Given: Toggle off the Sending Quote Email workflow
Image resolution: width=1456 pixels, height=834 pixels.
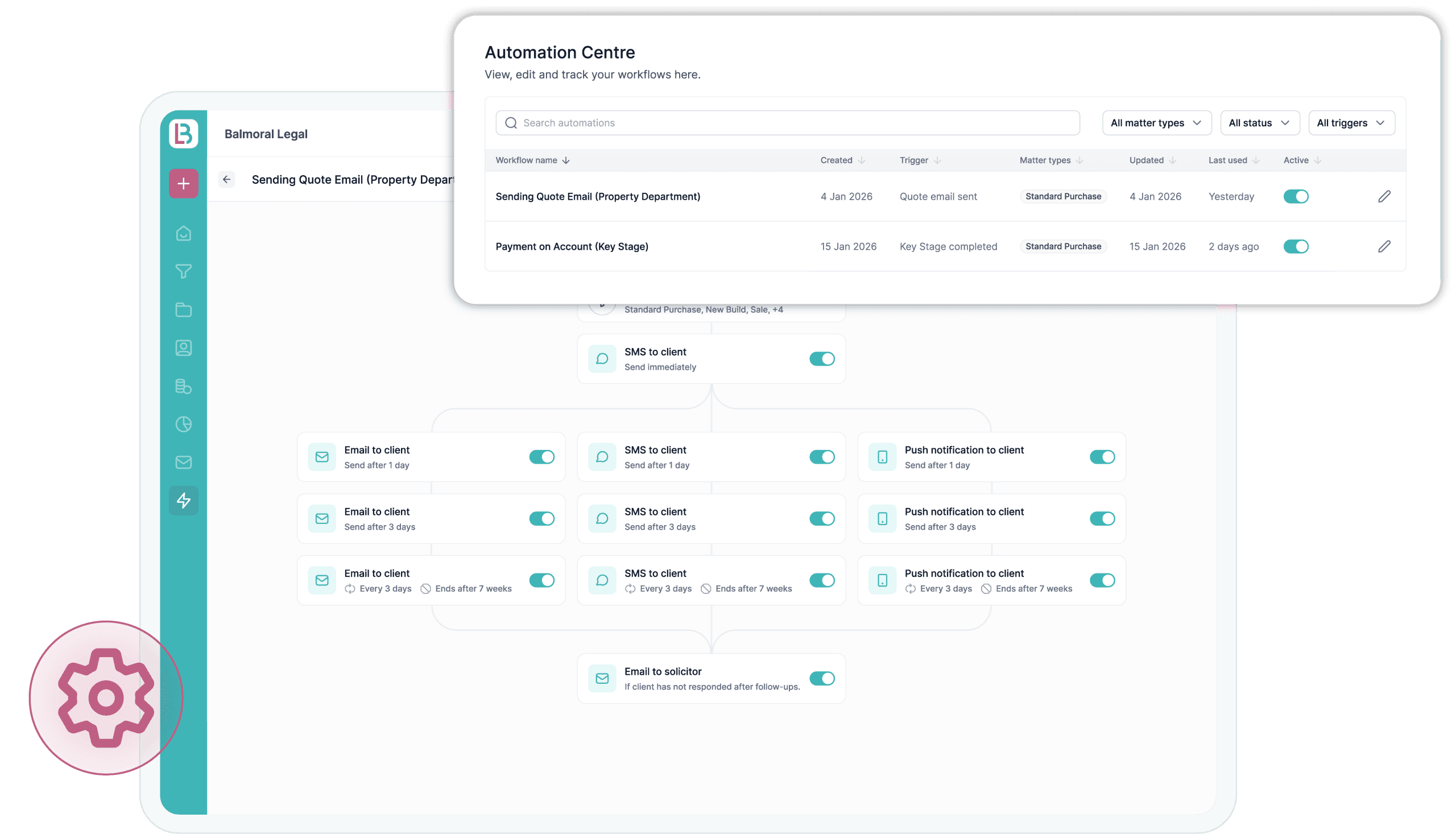Looking at the screenshot, I should pyautogui.click(x=1296, y=196).
